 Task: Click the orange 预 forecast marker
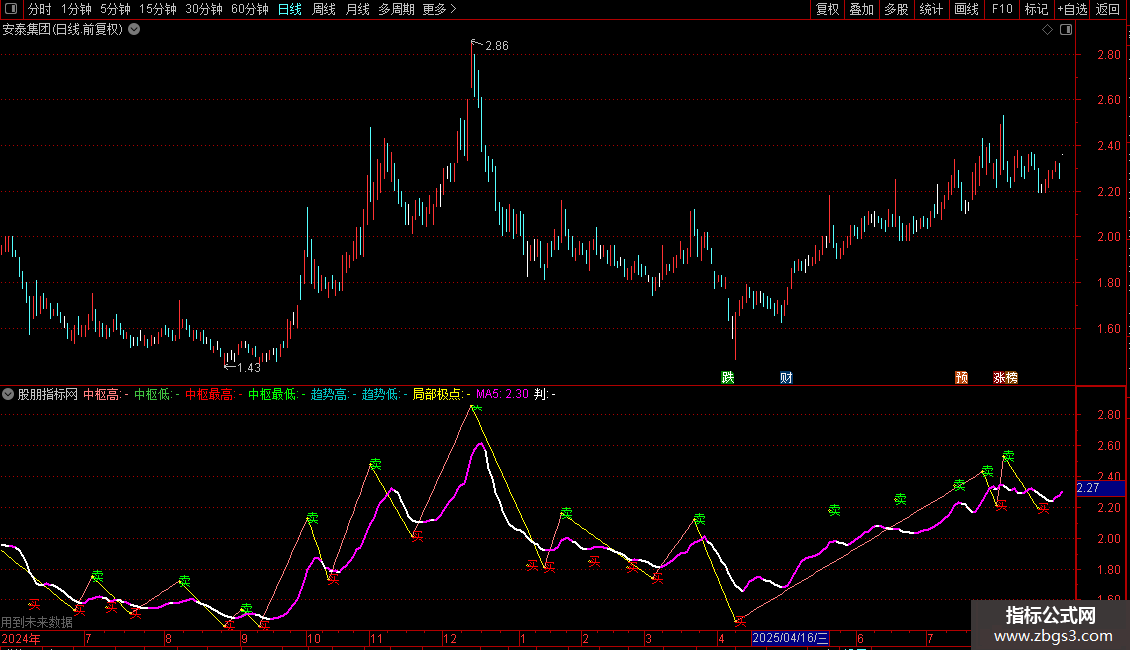[961, 378]
